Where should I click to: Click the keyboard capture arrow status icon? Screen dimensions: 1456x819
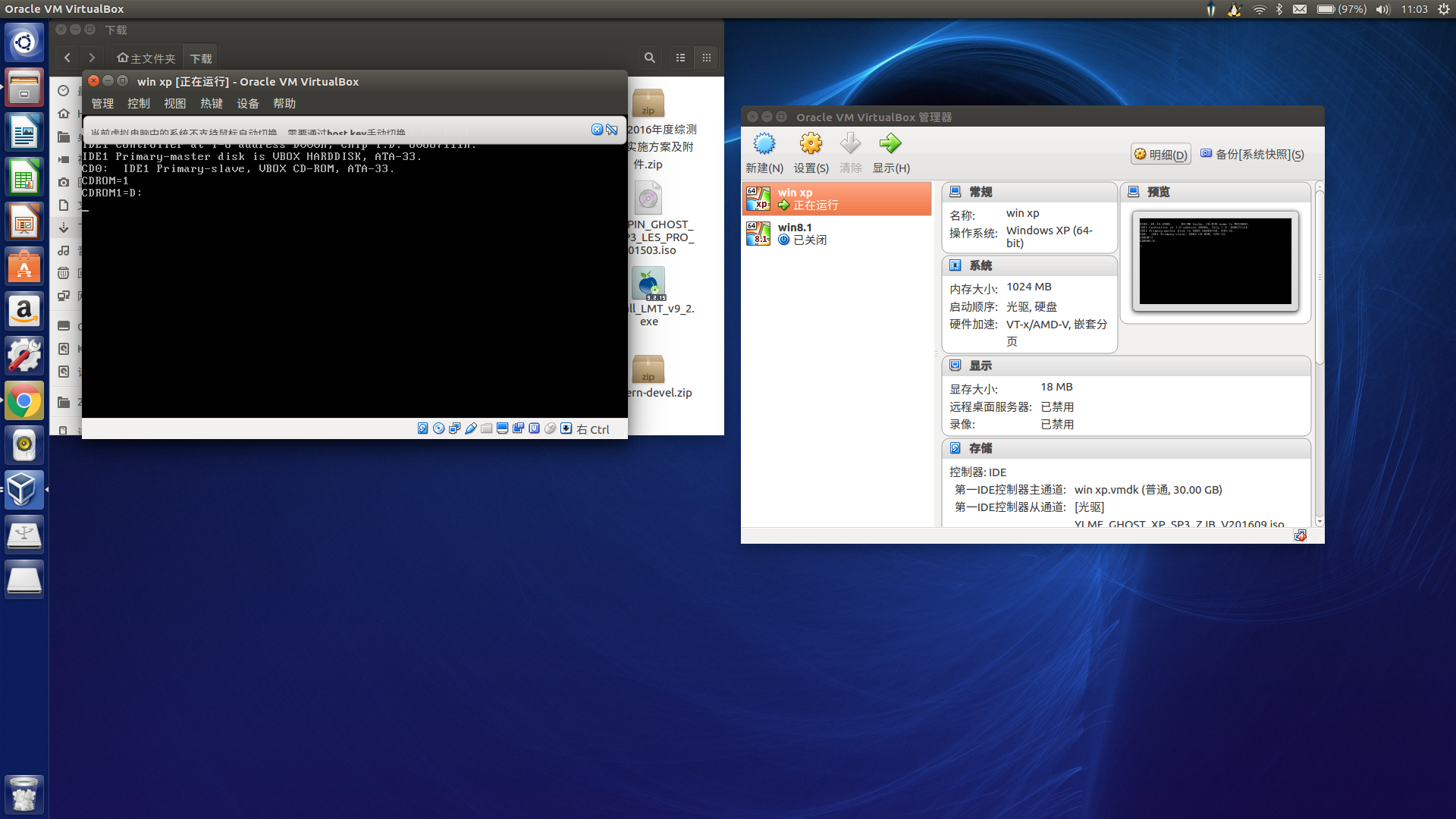coord(566,428)
